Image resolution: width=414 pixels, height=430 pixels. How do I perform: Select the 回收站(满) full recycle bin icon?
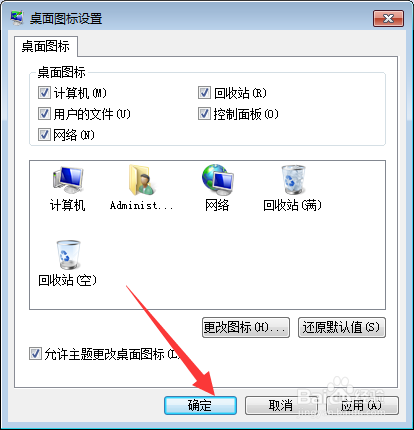pyautogui.click(x=293, y=180)
